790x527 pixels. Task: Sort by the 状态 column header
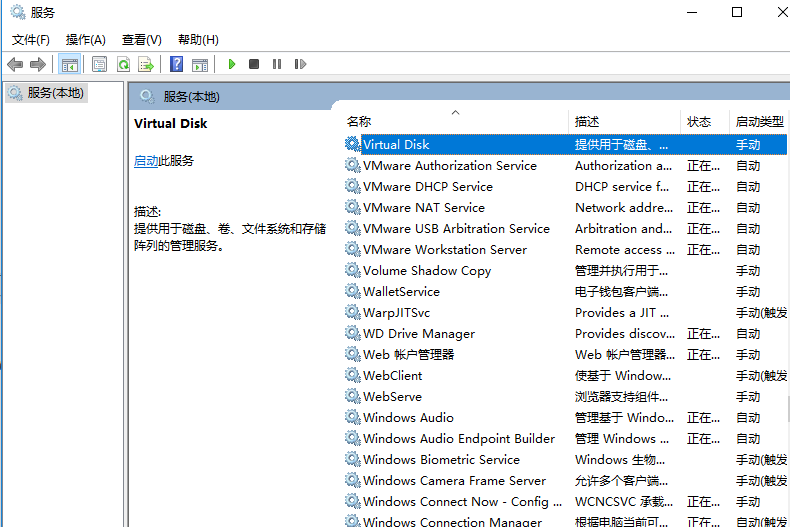coord(704,121)
